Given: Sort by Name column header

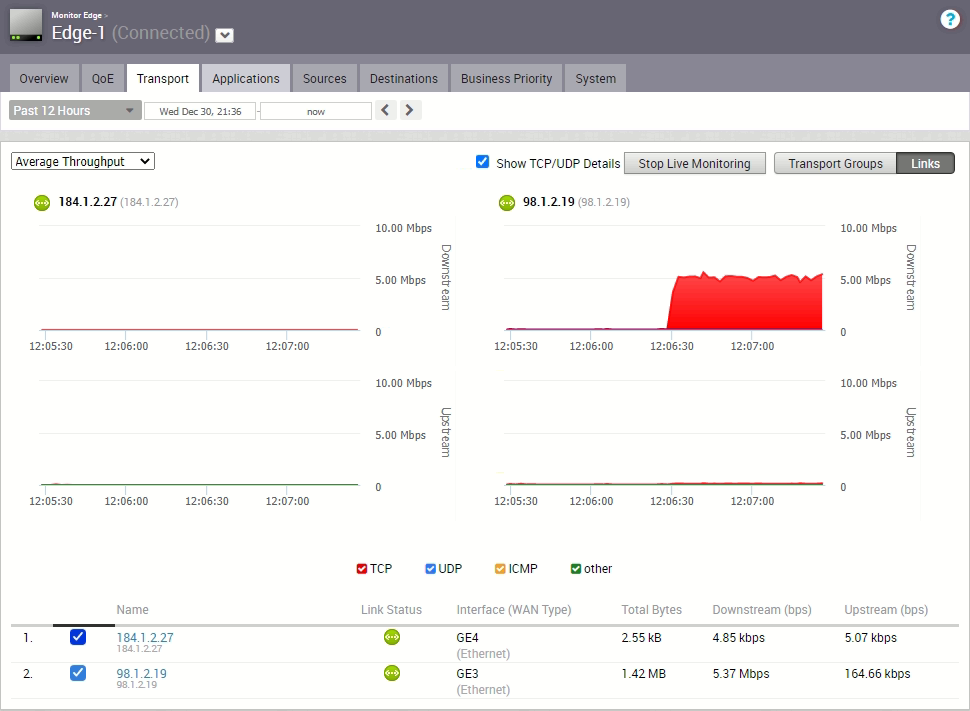Looking at the screenshot, I should point(132,610).
